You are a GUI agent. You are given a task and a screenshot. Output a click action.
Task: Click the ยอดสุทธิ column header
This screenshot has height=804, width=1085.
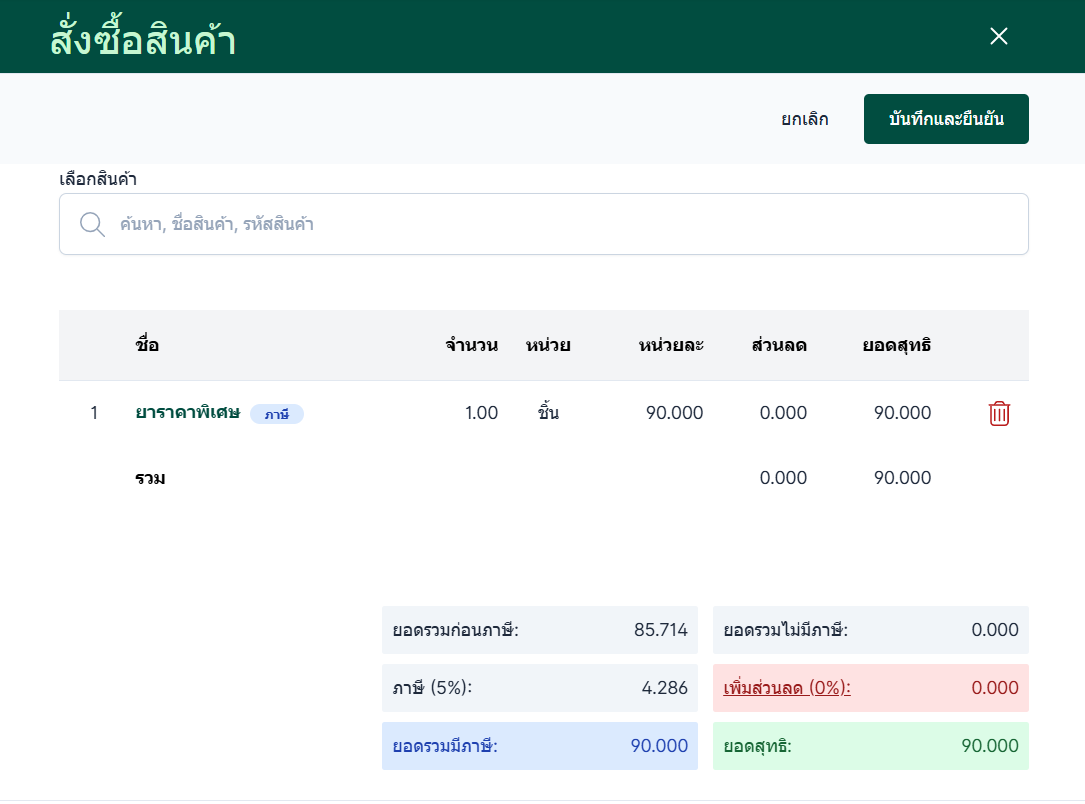point(896,346)
